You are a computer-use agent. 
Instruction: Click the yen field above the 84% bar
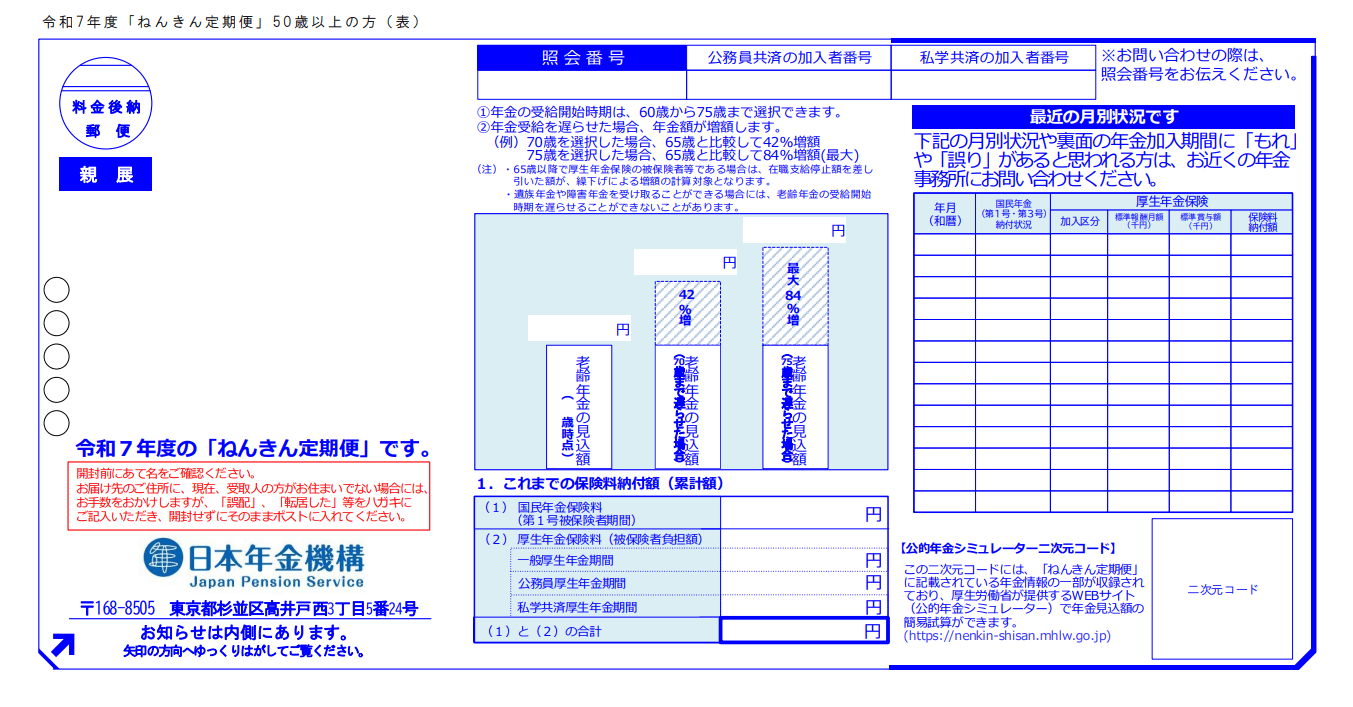[x=794, y=231]
